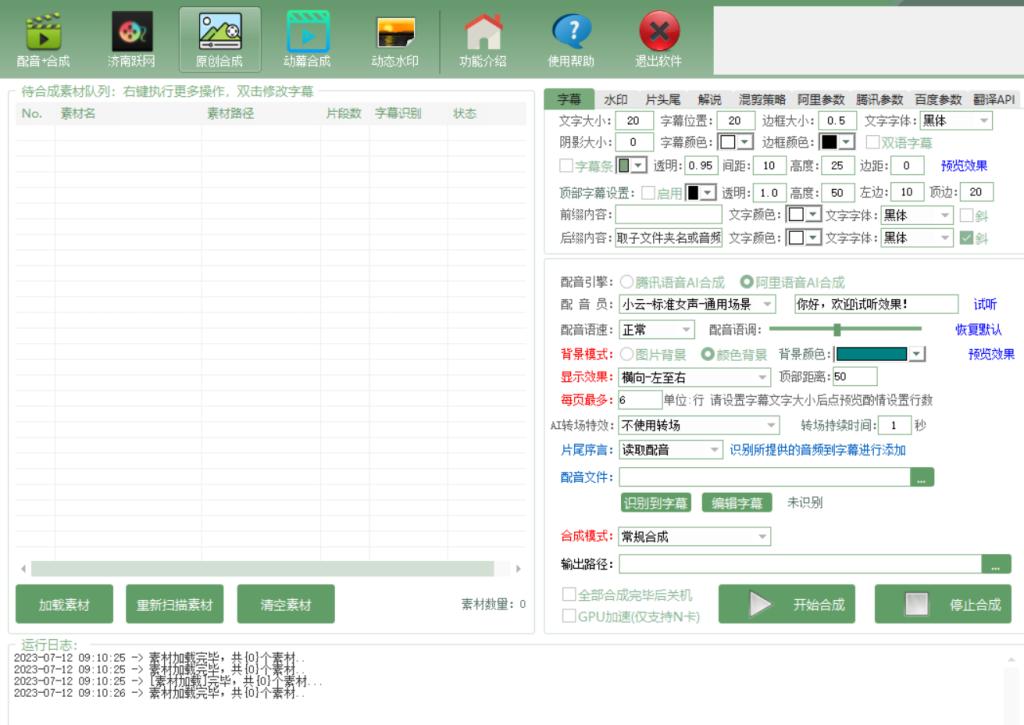Open 使用帮助 question mark icon
Viewport: 1024px width, 725px height.
tap(571, 40)
